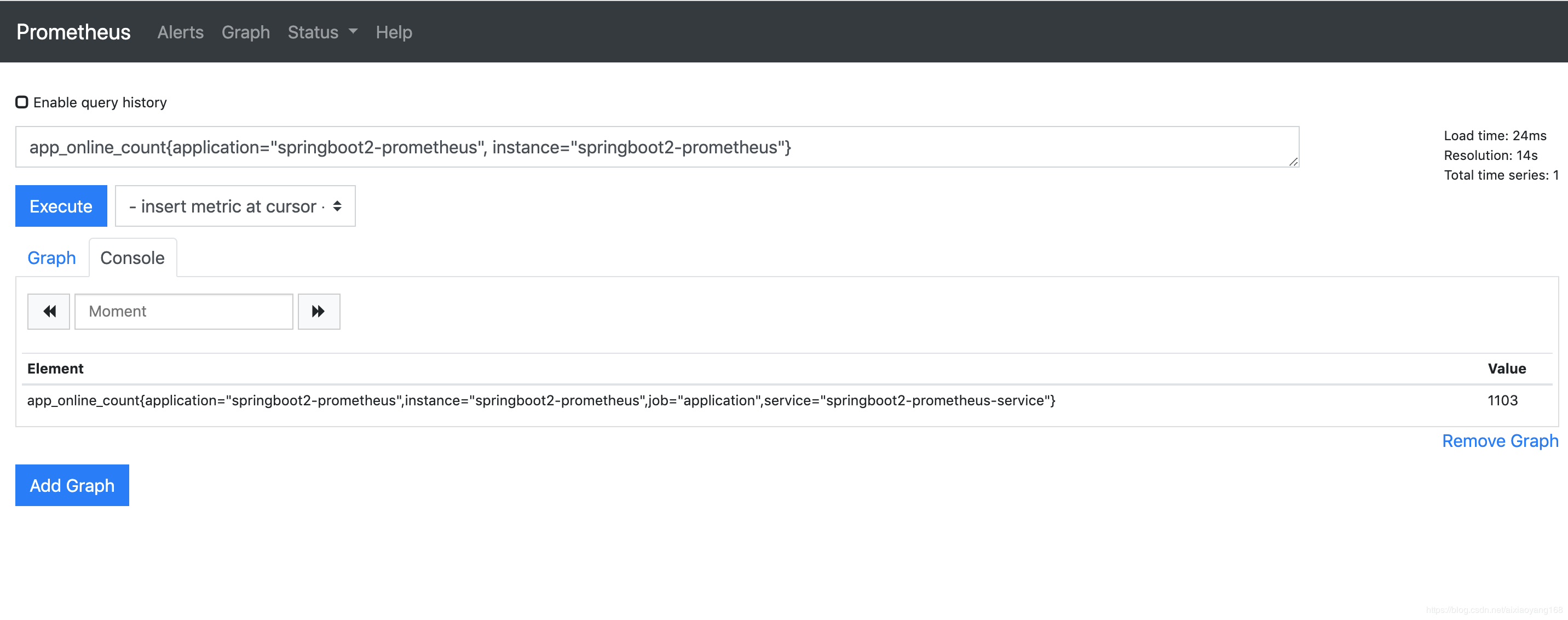
Task: Switch to the Graph tab
Action: 51,257
